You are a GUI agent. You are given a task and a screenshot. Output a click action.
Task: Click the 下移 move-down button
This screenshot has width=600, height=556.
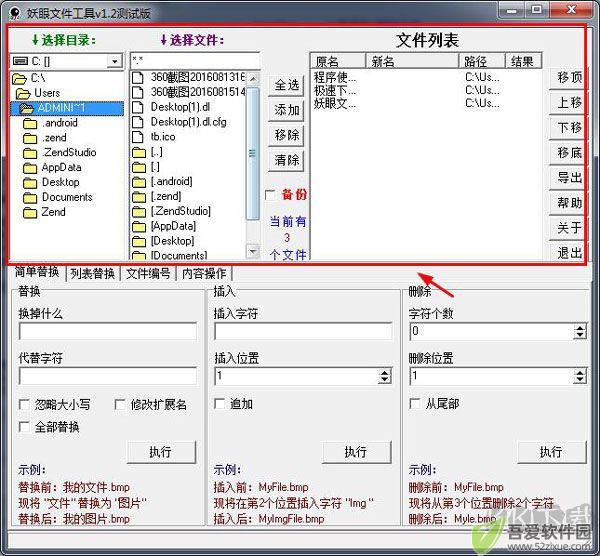567,128
